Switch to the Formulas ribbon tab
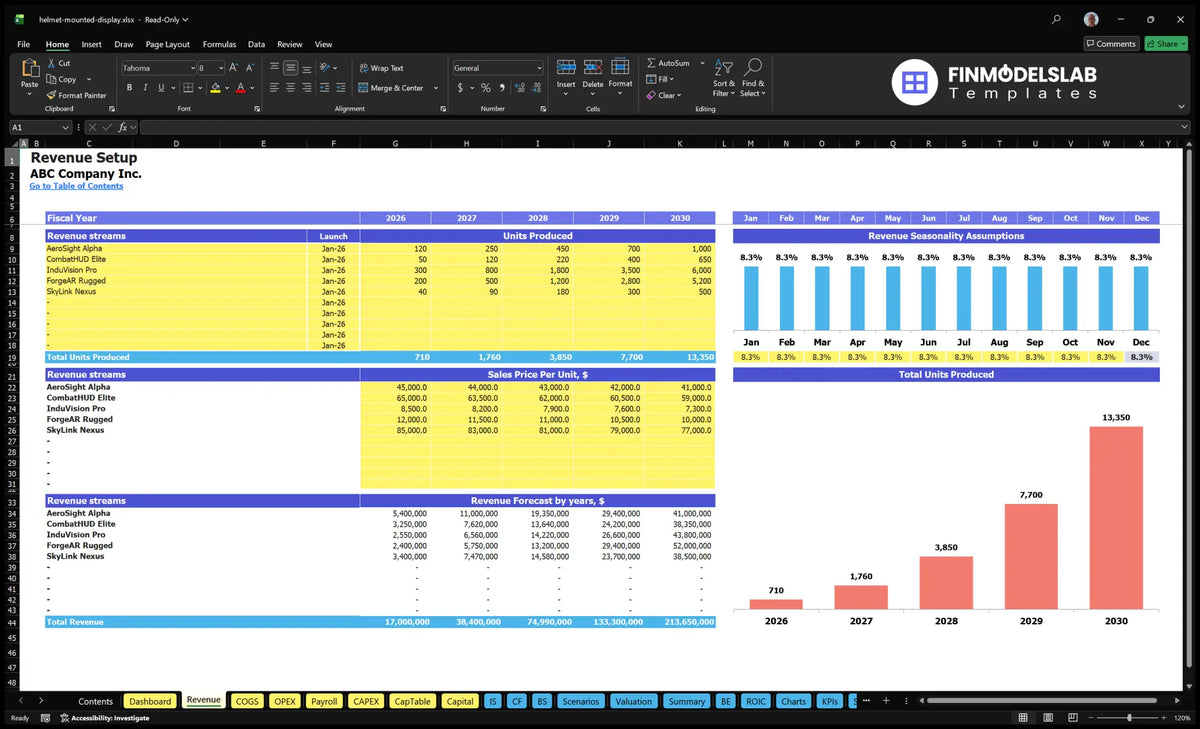This screenshot has height=729, width=1200. tap(219, 44)
